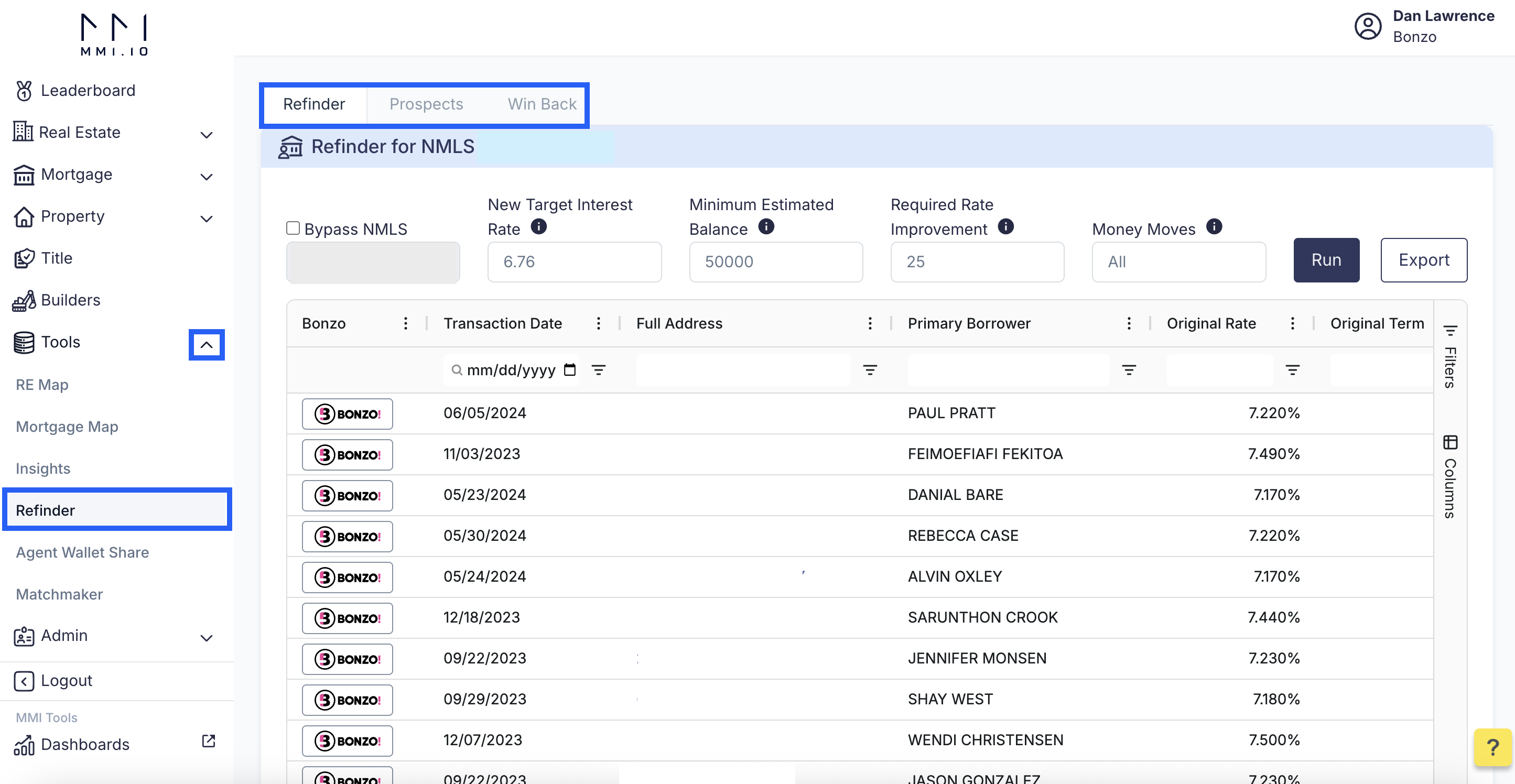Toggle the Bypass NMLS checkbox
The width and height of the screenshot is (1515, 784).
[x=293, y=228]
